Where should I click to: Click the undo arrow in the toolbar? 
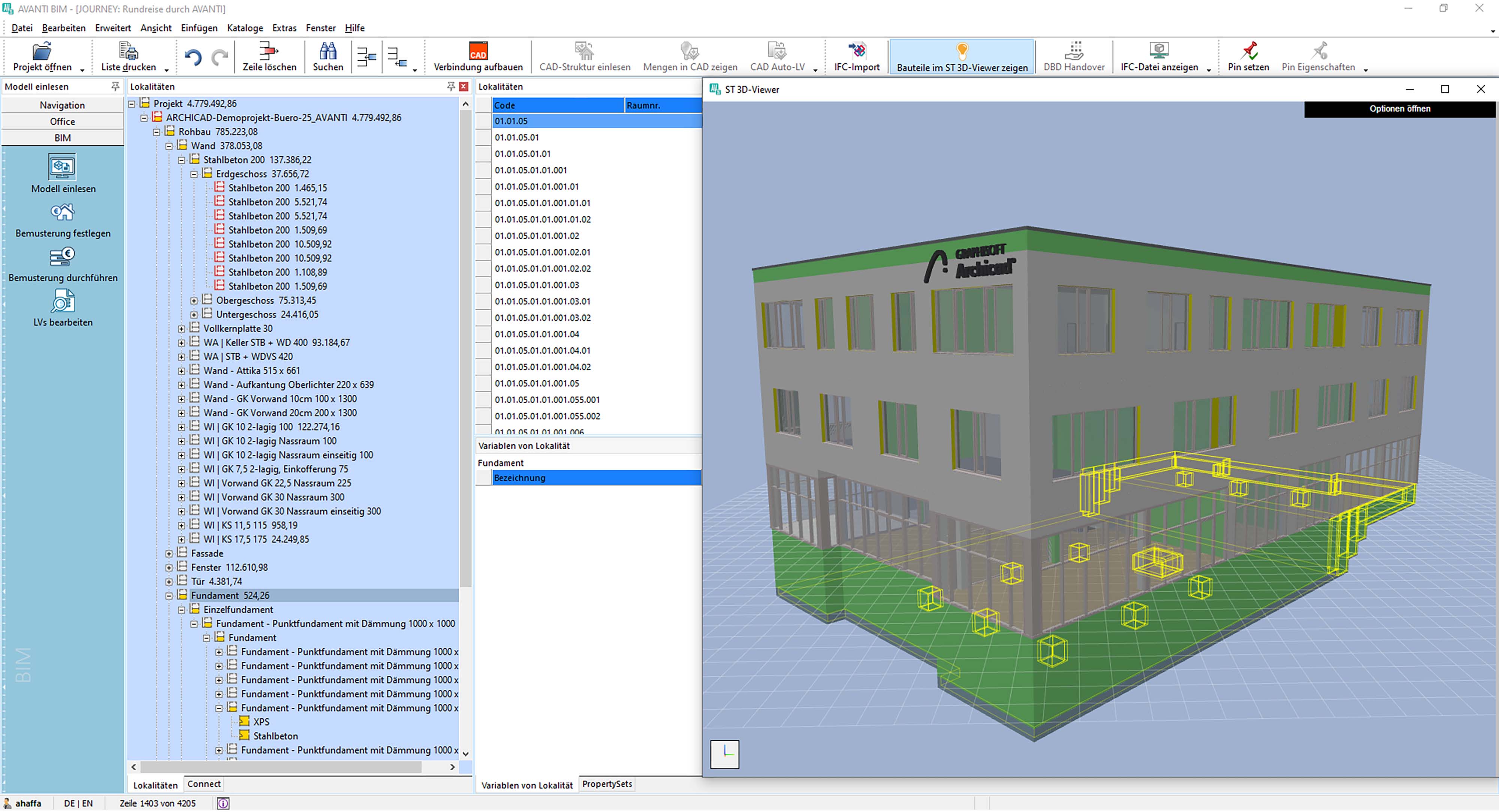pyautogui.click(x=193, y=58)
